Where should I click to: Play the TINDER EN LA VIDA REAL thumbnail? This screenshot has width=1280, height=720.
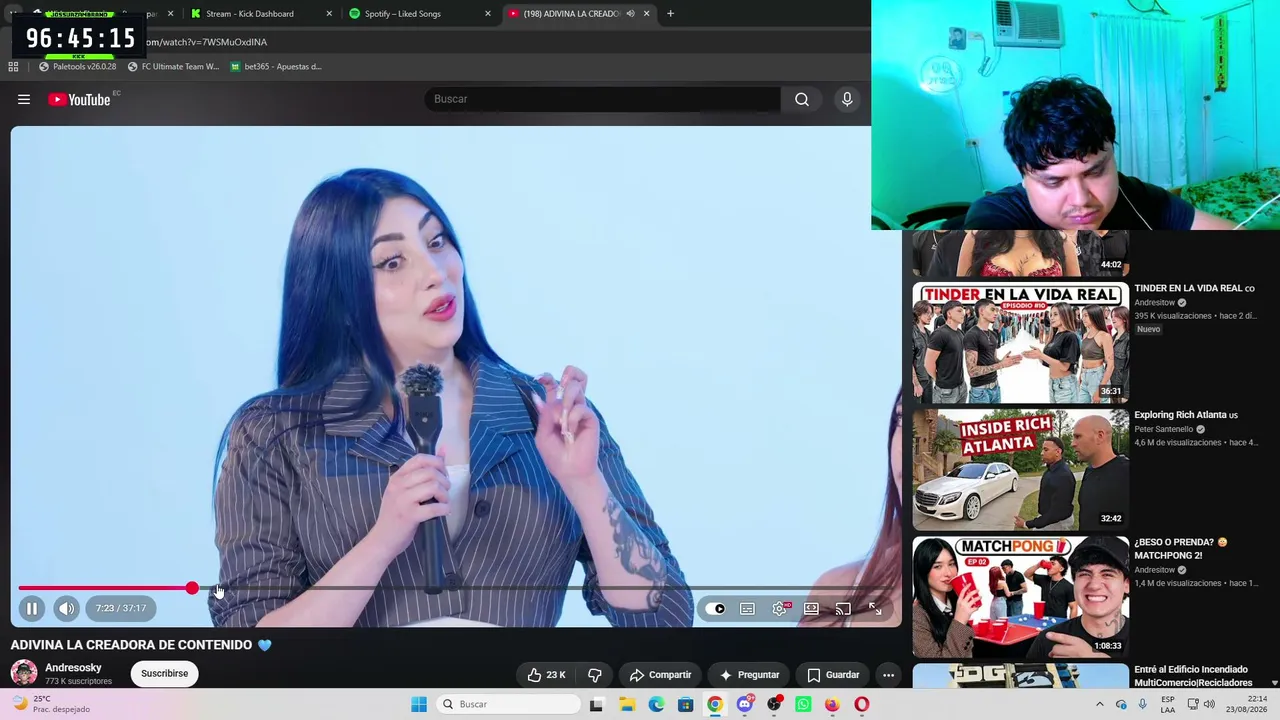[1021, 343]
